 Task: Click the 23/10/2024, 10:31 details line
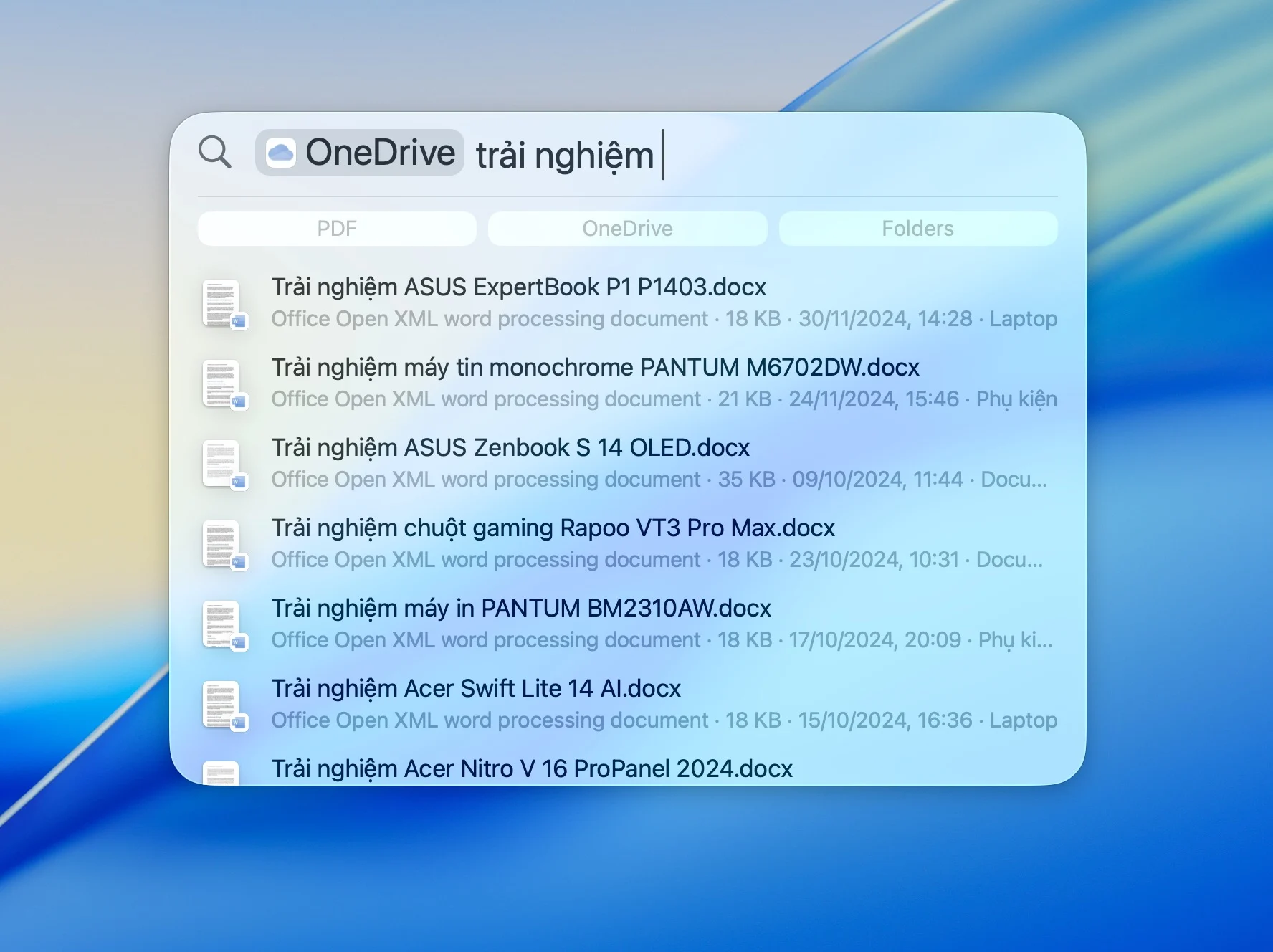[x=657, y=560]
